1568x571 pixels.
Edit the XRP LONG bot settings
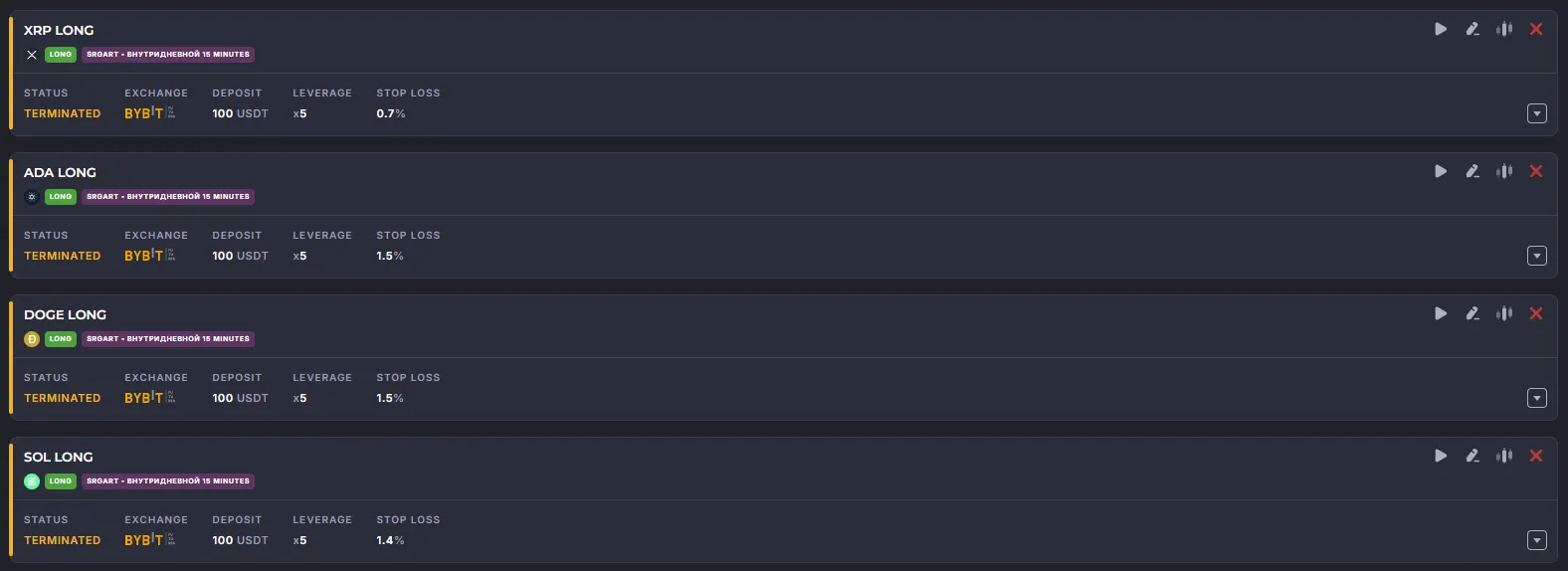pyautogui.click(x=1472, y=29)
